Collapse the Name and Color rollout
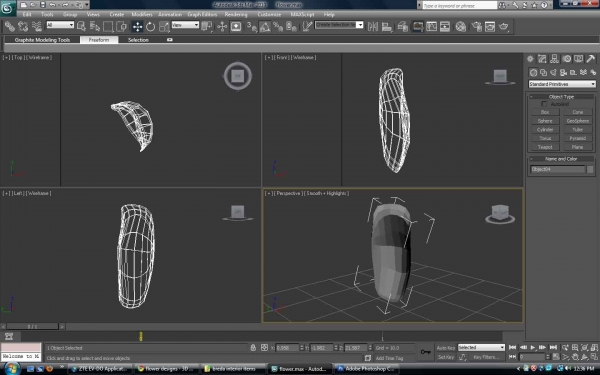The height and width of the screenshot is (375, 600). (561, 159)
